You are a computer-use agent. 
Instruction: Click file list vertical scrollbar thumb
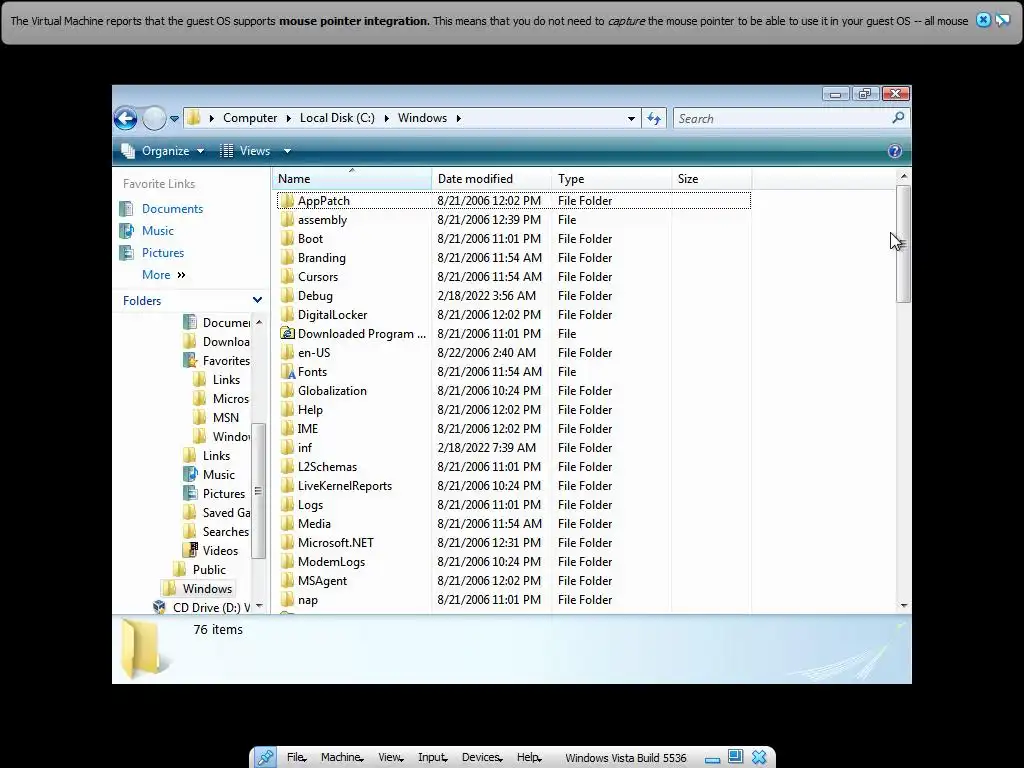pyautogui.click(x=904, y=244)
